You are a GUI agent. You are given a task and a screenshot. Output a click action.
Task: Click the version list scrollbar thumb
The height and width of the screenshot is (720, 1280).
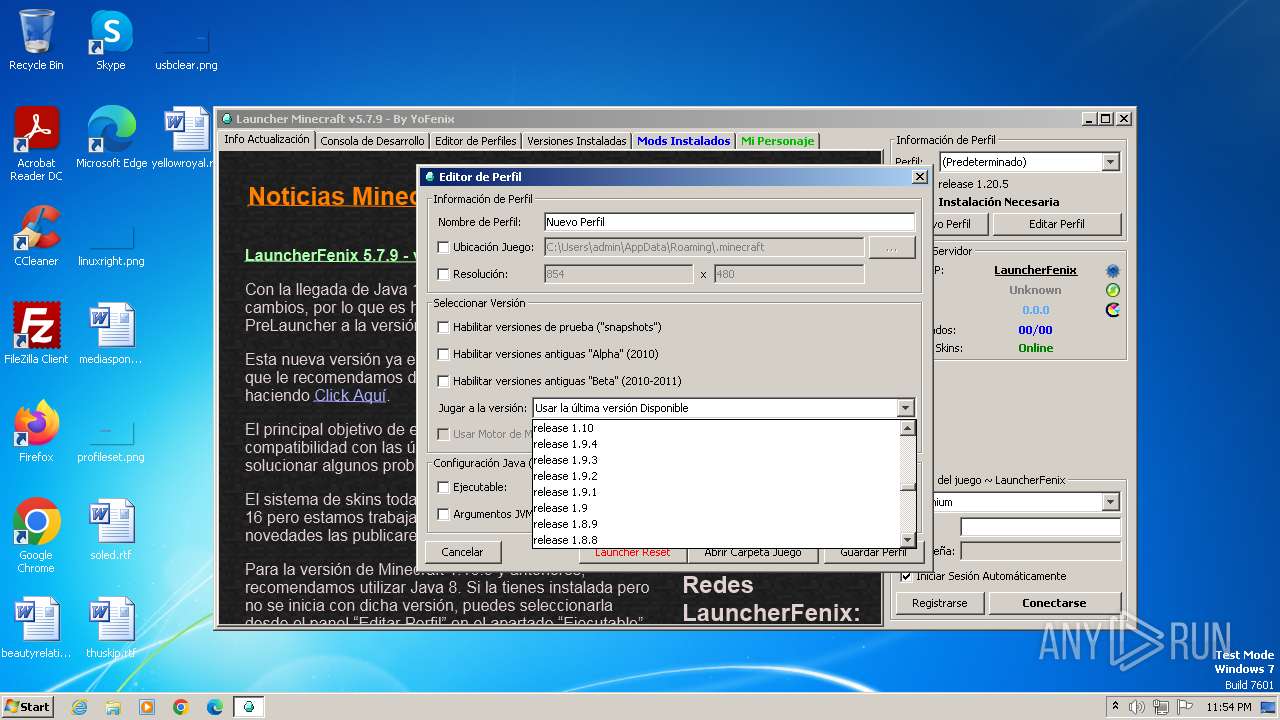click(x=908, y=488)
